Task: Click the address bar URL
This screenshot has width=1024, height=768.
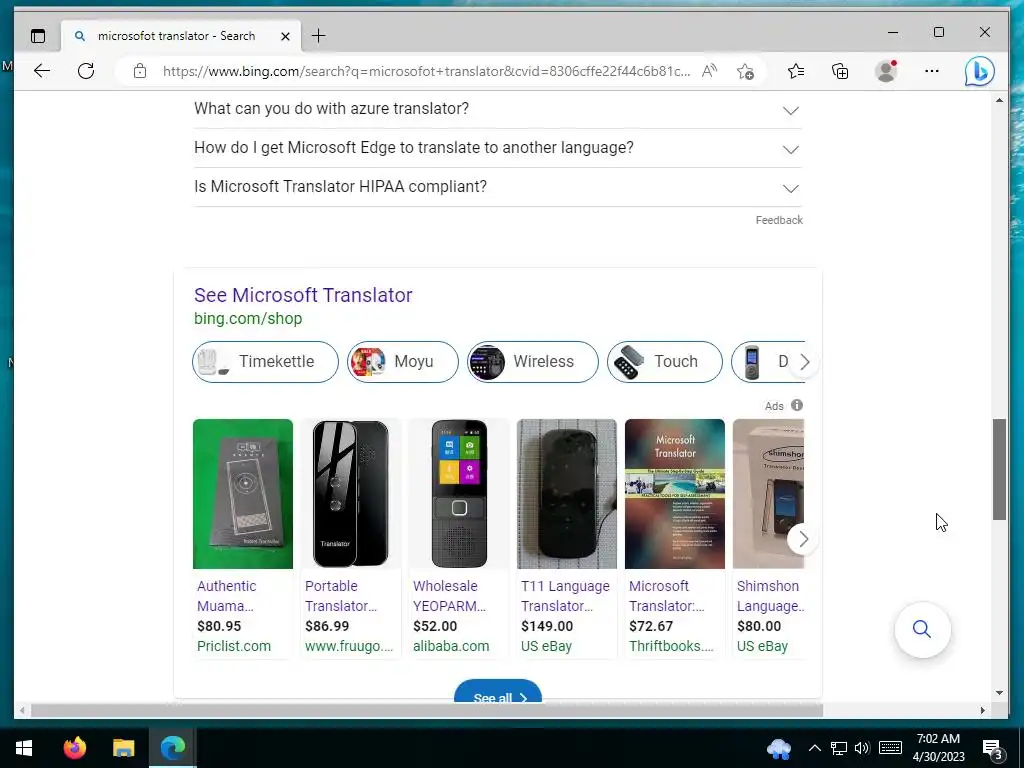Action: point(426,71)
